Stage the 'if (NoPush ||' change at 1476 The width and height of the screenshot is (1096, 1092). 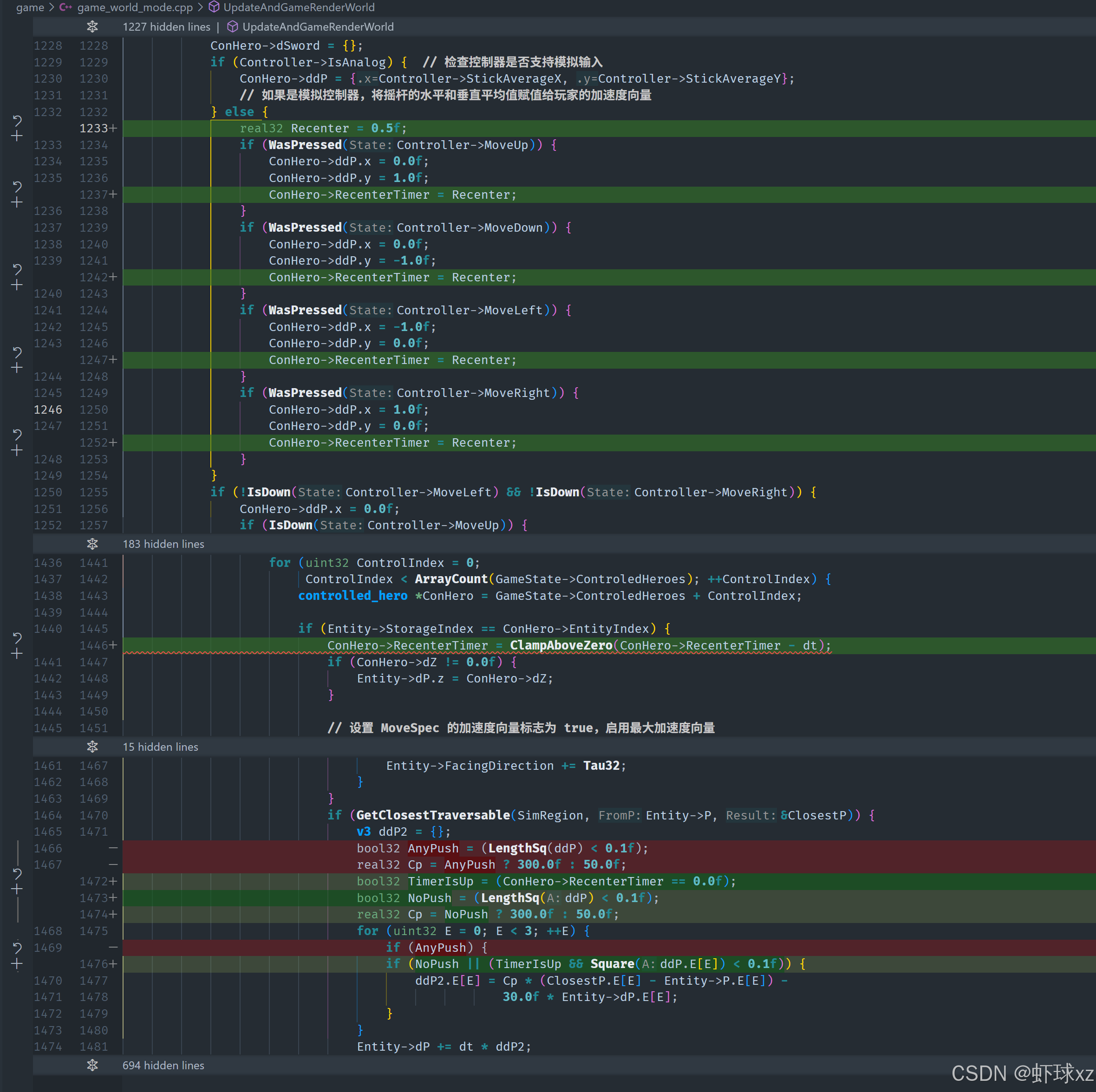pyautogui.click(x=17, y=963)
